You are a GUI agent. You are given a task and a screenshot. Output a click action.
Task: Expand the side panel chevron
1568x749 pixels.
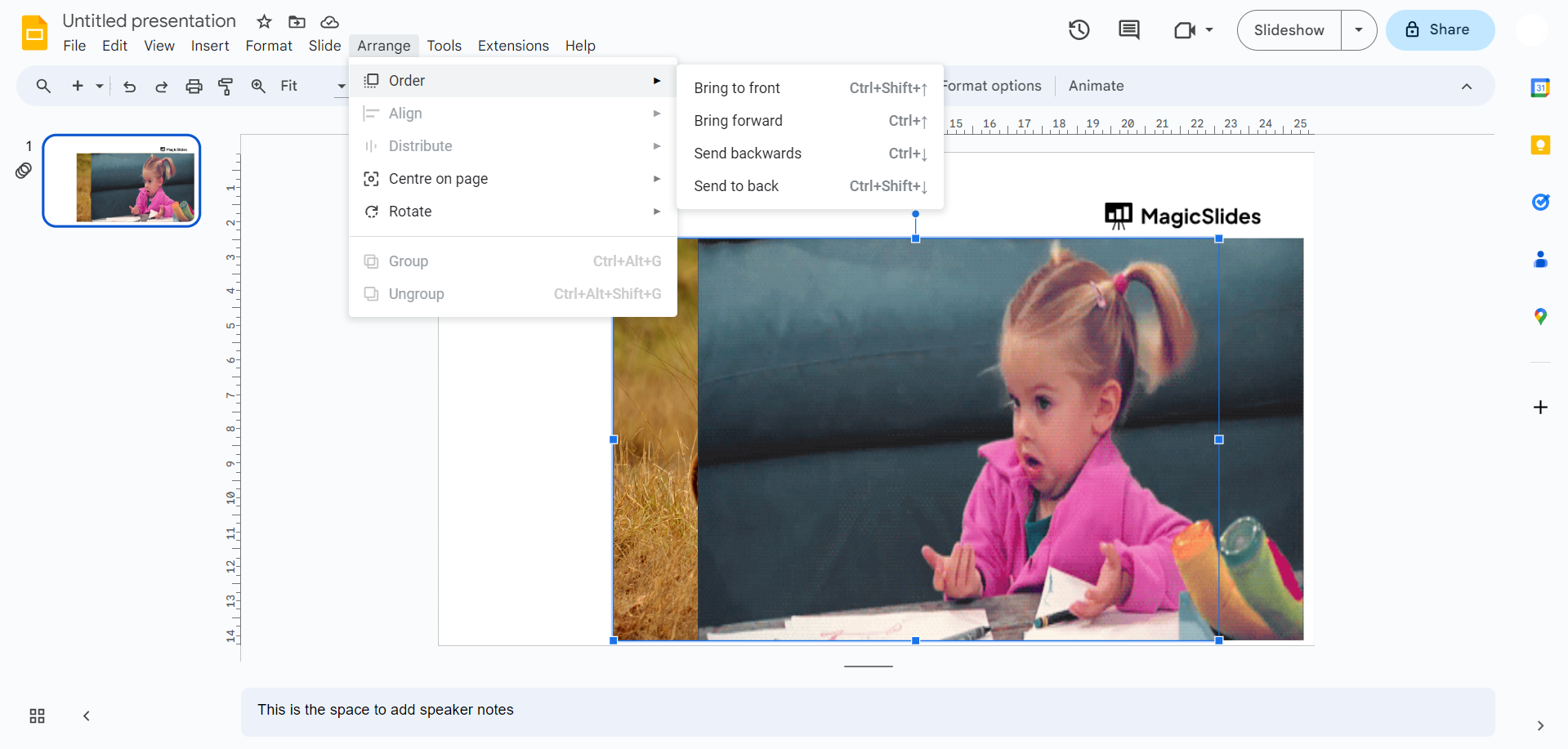click(x=1540, y=725)
